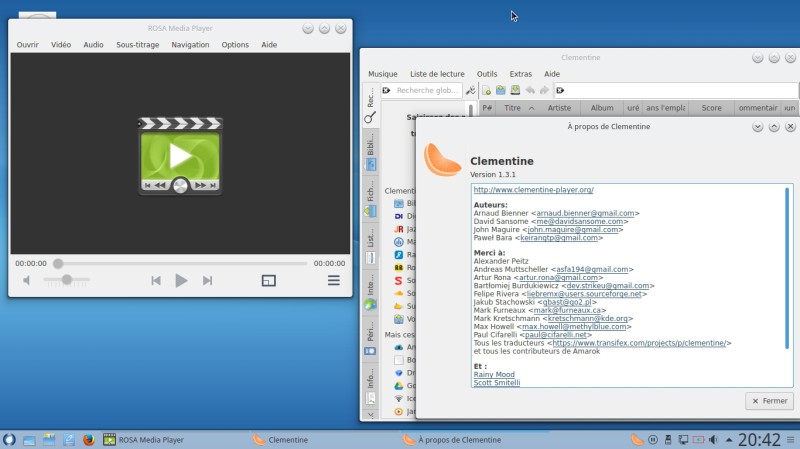Select the Fichiers sidebar tab

tap(370, 199)
